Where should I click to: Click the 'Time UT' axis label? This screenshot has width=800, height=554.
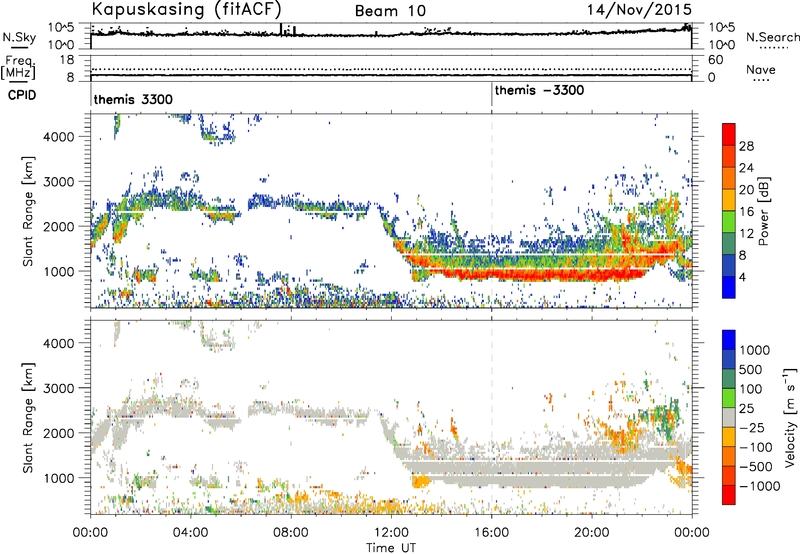(x=391, y=548)
